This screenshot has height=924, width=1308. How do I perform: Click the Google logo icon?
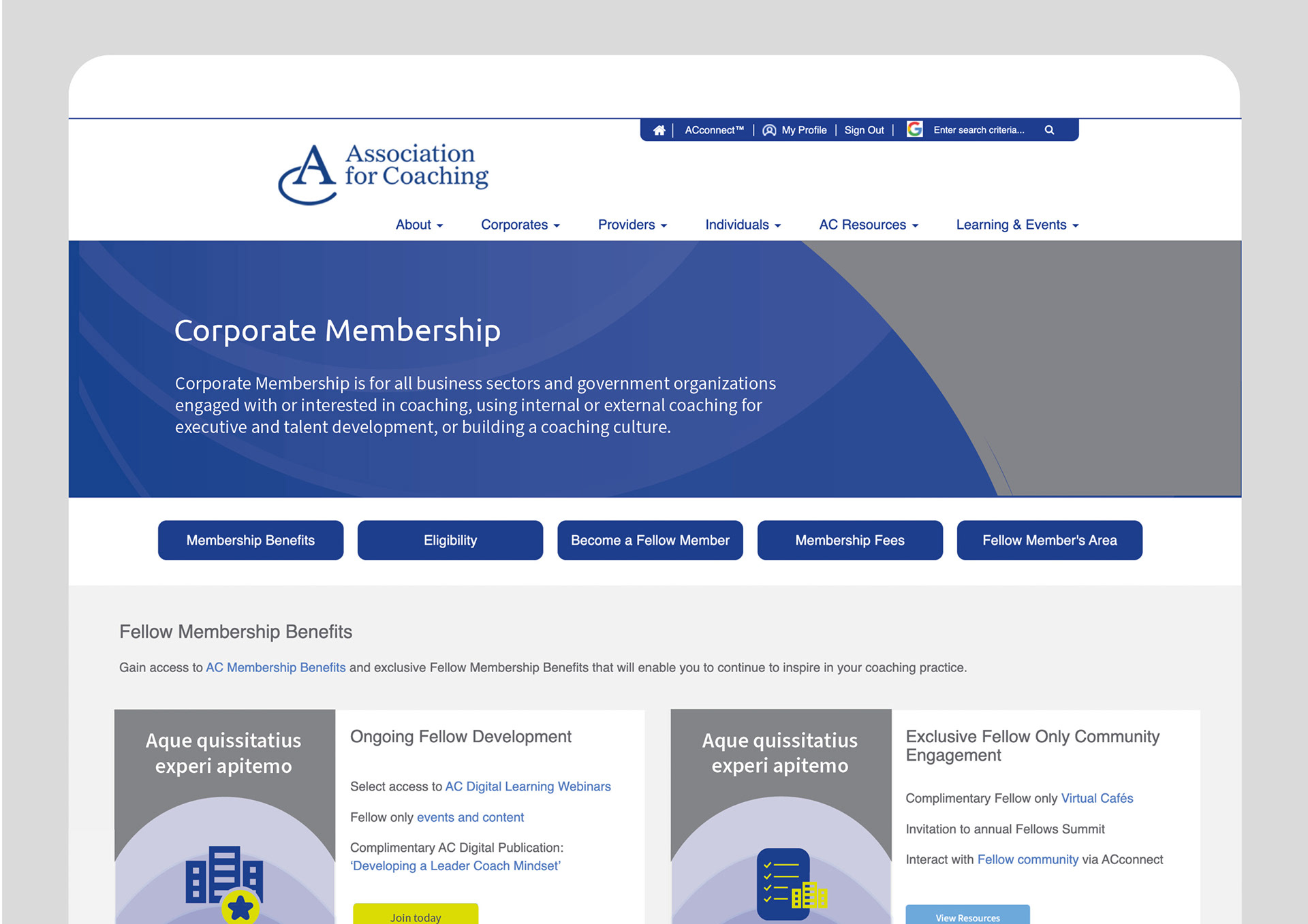[x=915, y=129]
